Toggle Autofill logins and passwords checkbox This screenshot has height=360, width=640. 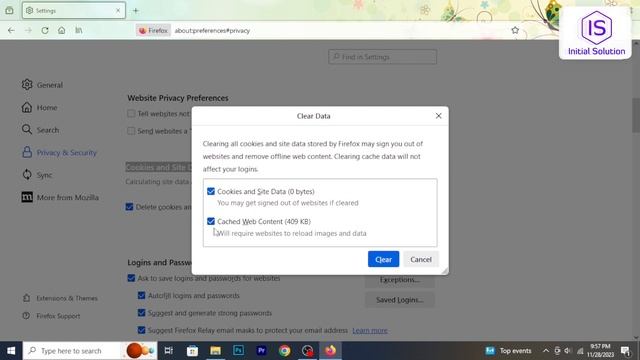tap(142, 296)
